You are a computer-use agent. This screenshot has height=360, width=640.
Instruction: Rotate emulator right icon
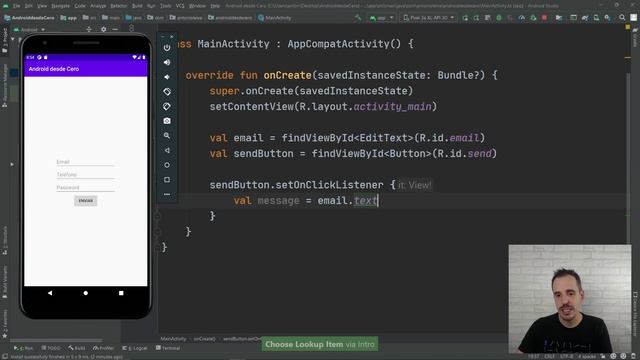point(167,107)
